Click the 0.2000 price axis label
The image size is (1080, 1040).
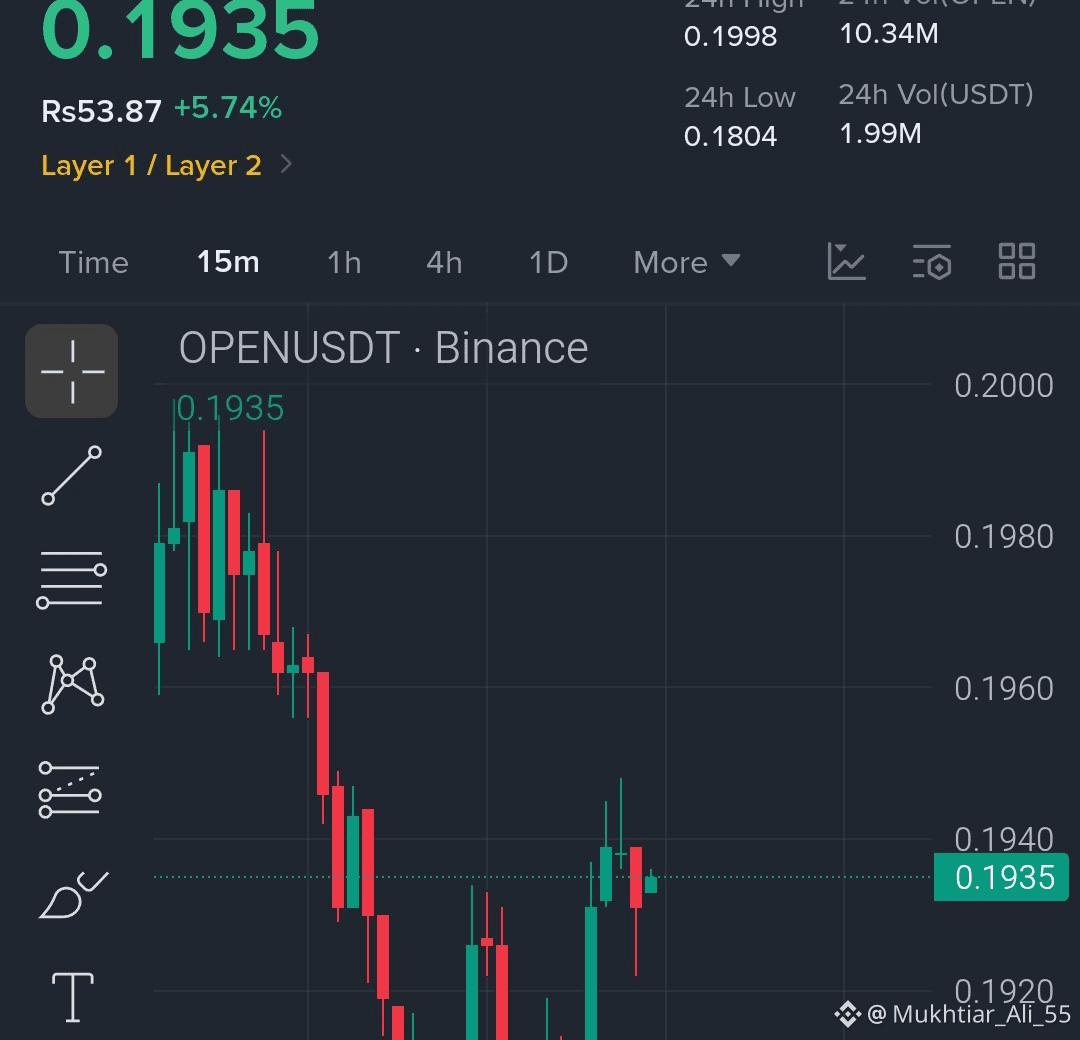[1004, 386]
